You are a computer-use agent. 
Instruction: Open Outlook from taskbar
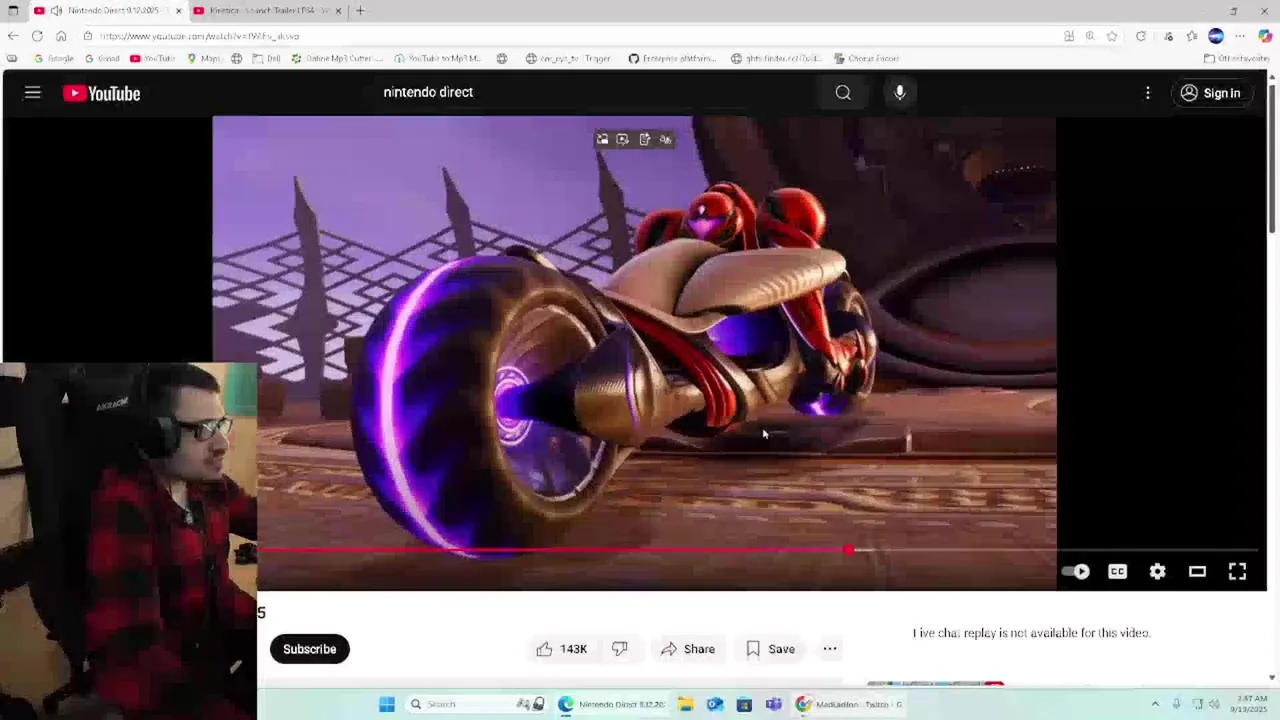(715, 704)
